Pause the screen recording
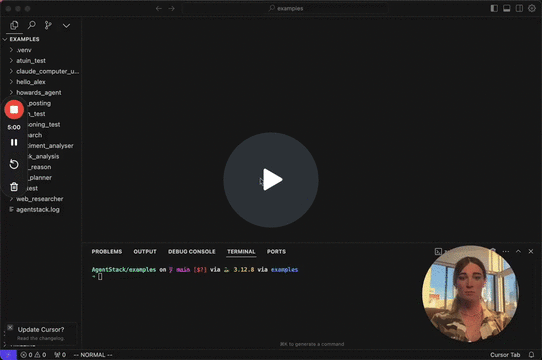Viewport: 542px width, 360px height. pos(14,142)
